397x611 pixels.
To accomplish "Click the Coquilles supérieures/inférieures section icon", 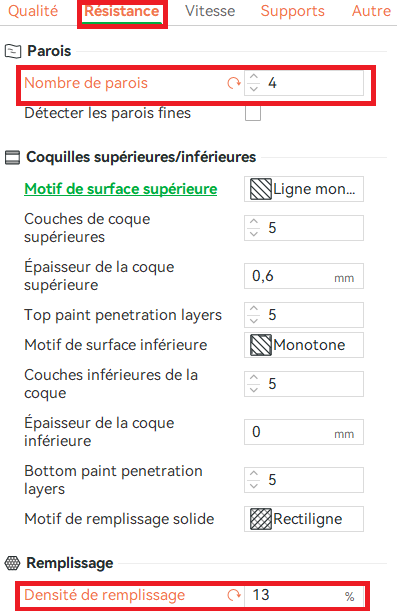I will pos(12,157).
